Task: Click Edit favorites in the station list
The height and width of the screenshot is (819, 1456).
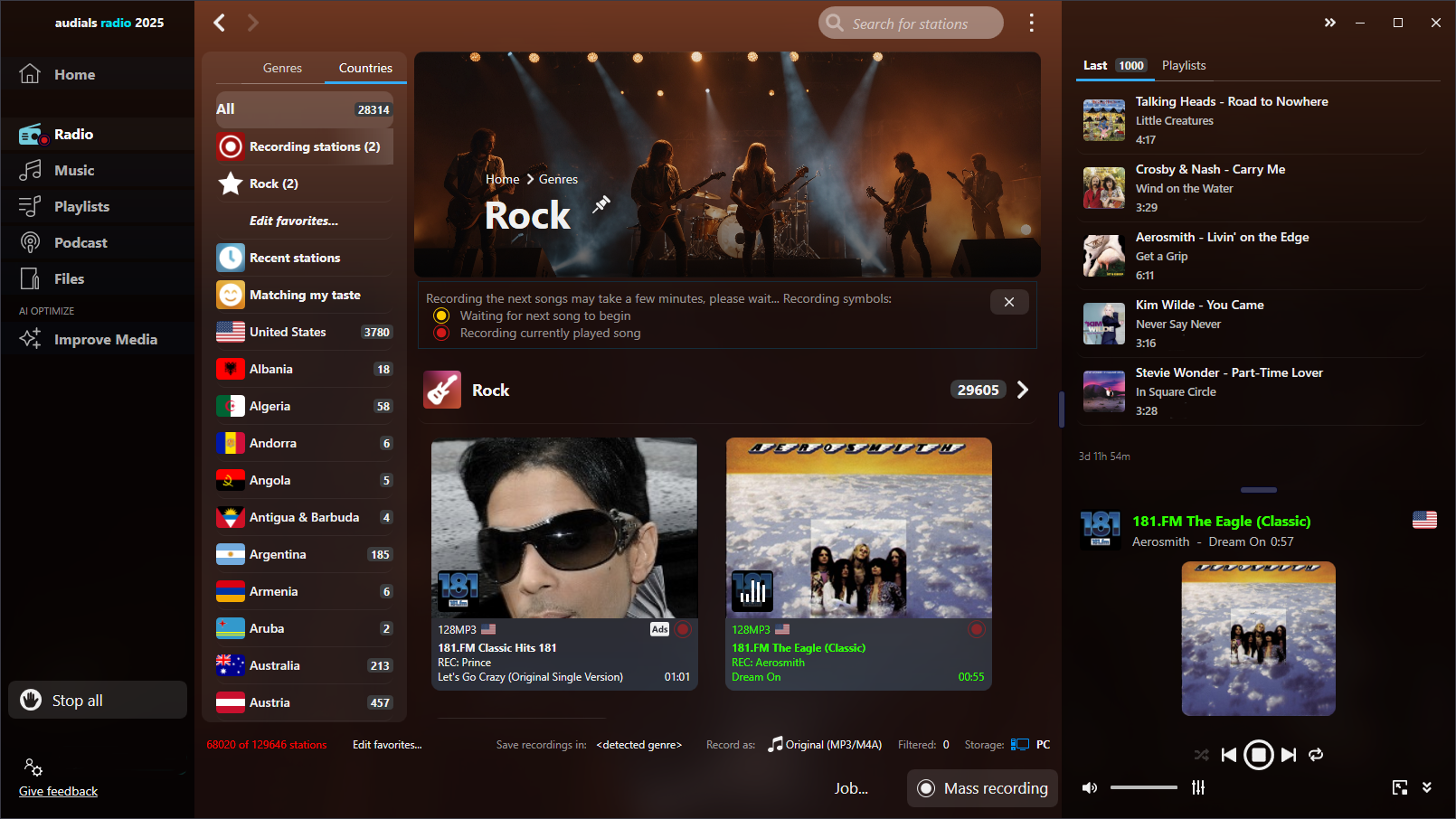Action: coord(294,221)
